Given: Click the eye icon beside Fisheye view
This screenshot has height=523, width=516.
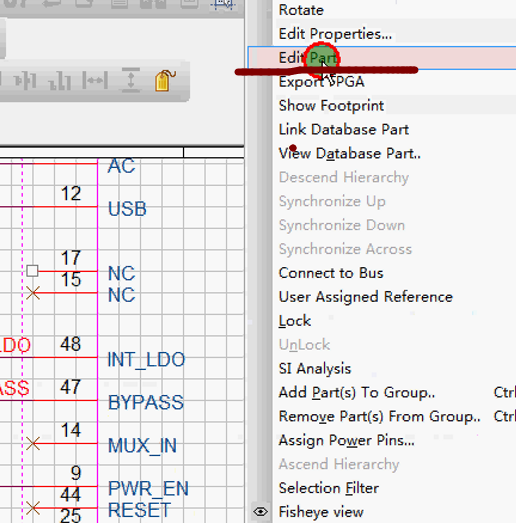Looking at the screenshot, I should [261, 512].
